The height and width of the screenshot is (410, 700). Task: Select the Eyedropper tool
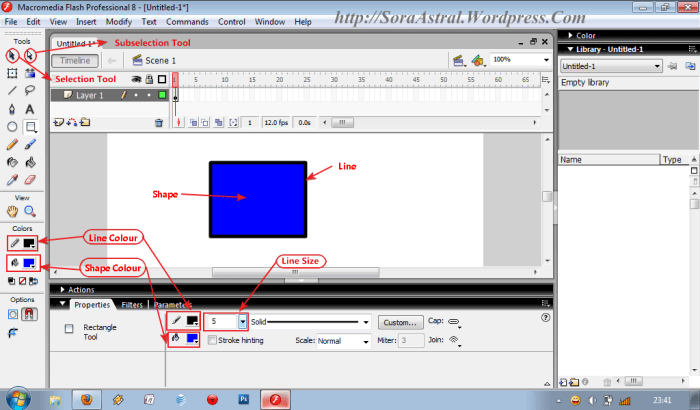pos(12,180)
